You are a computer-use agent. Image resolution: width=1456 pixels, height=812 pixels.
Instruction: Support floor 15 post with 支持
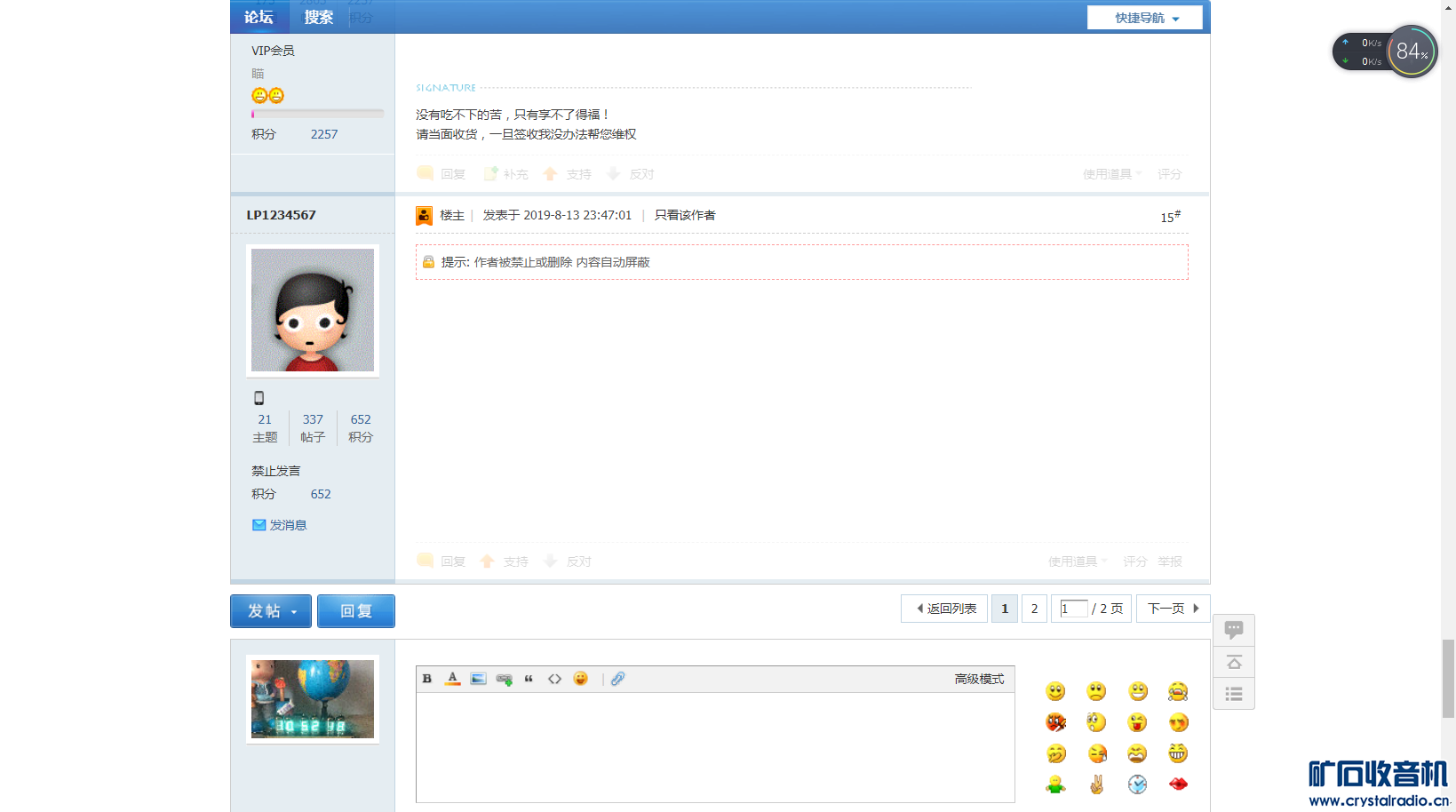505,561
